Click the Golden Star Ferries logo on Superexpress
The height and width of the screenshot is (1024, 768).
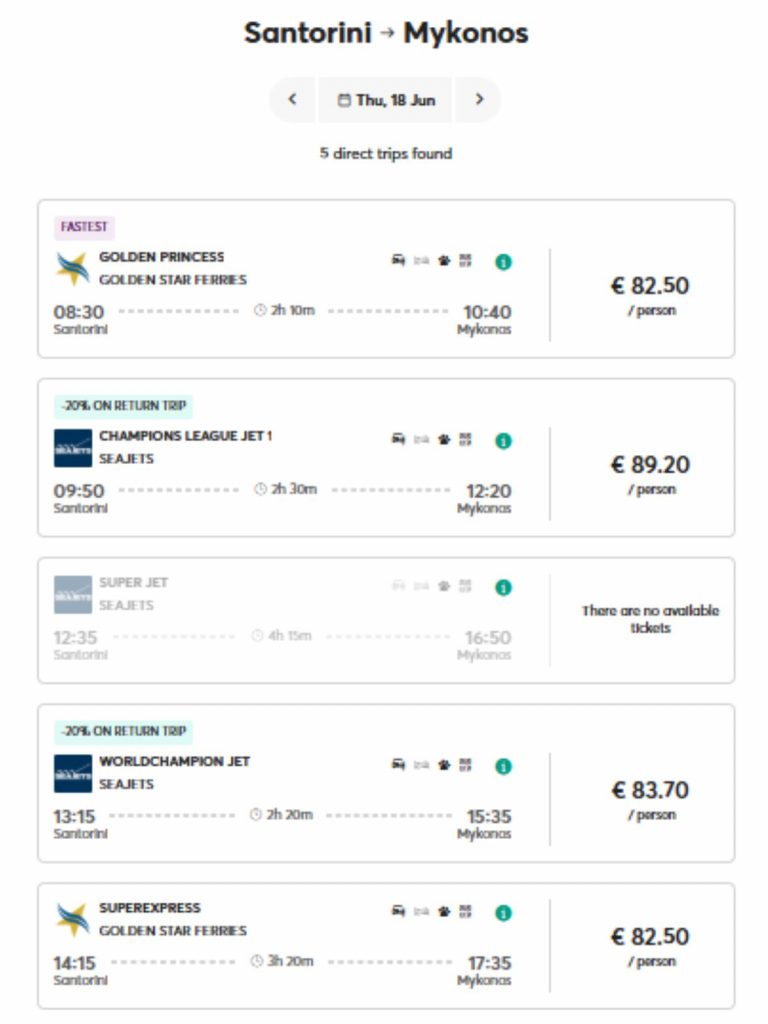72,919
